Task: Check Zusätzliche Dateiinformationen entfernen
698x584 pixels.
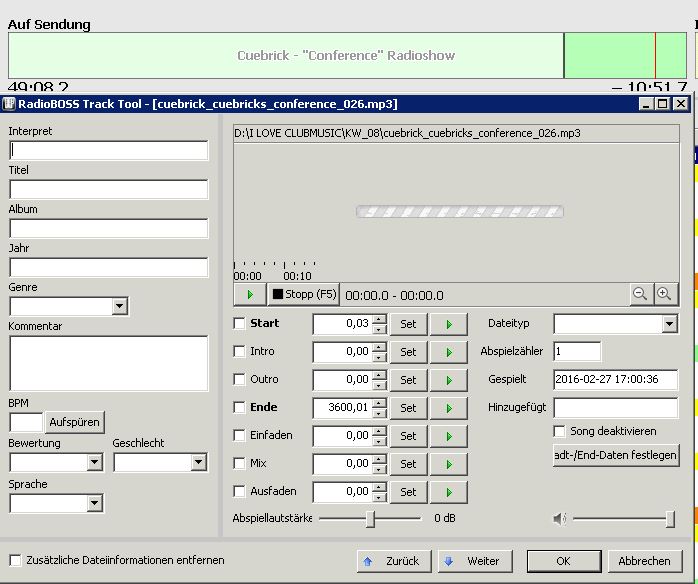Action: [16, 560]
